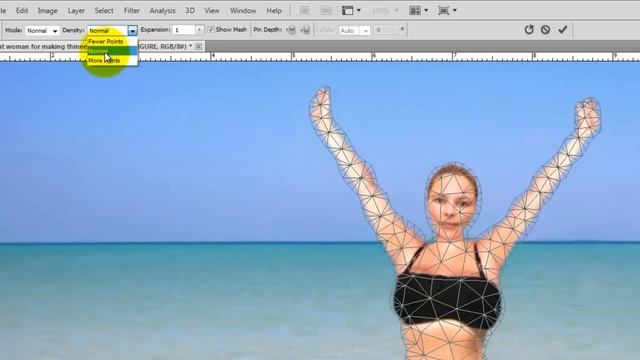Open the Layer menu
The height and width of the screenshot is (360, 640).
point(76,11)
